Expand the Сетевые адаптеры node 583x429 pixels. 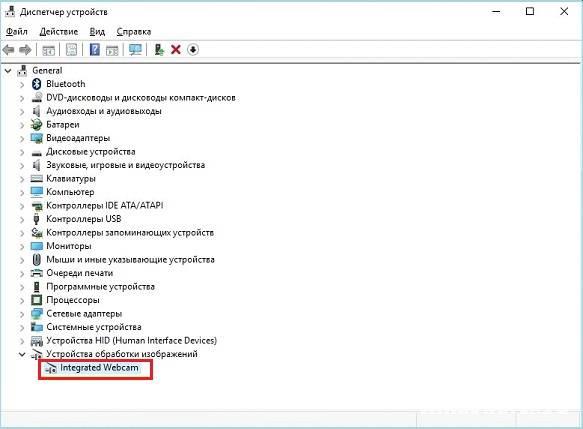(22, 314)
